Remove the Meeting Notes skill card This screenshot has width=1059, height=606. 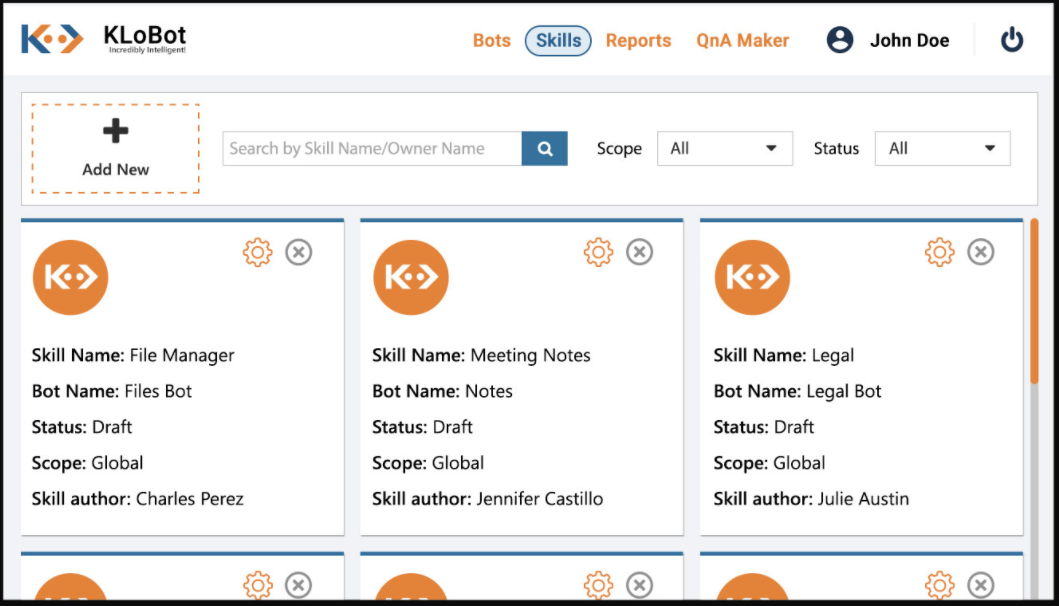coord(639,252)
